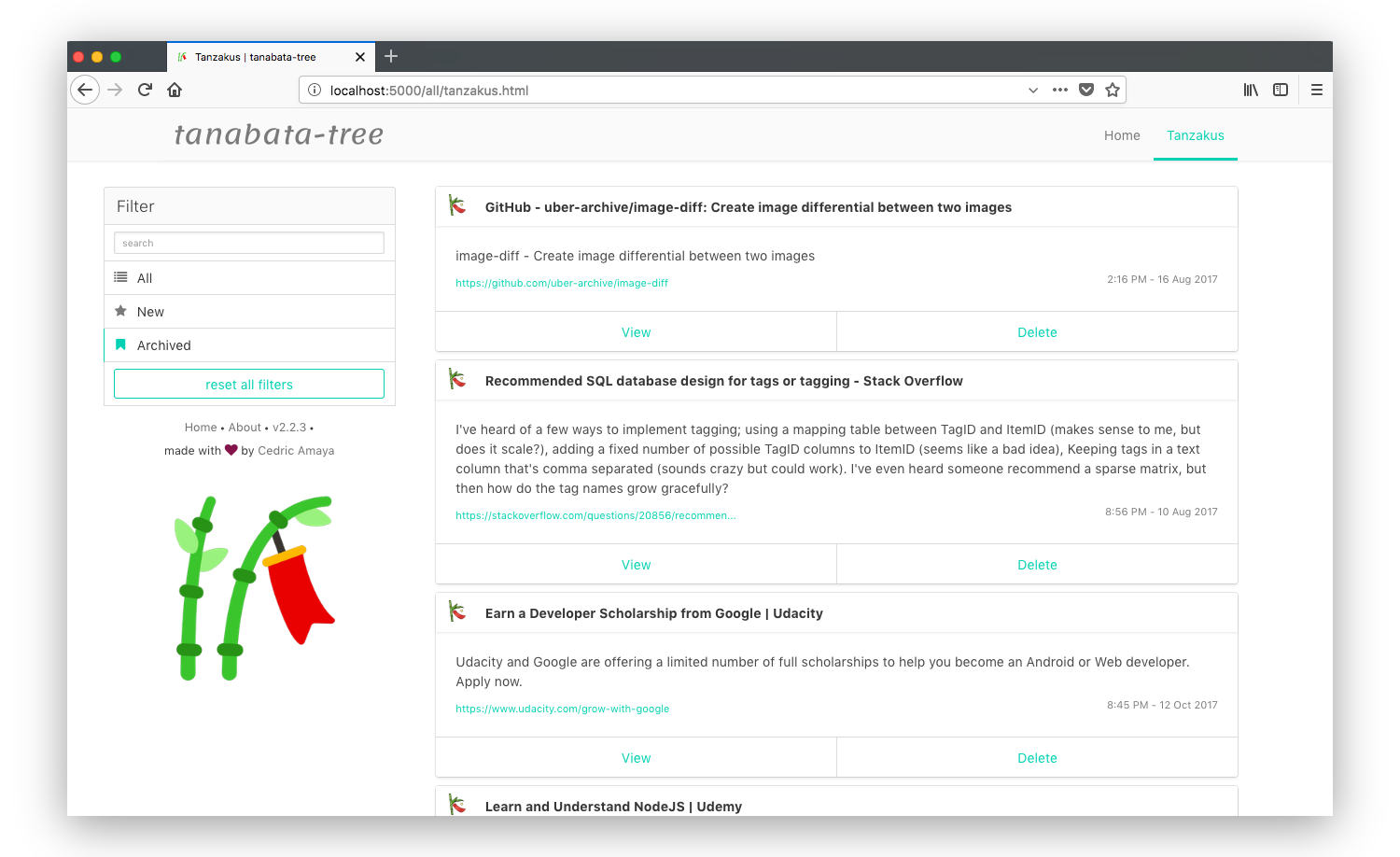This screenshot has height=857, width=1400.
Task: Open Recommended SQL database design card title
Action: [724, 381]
